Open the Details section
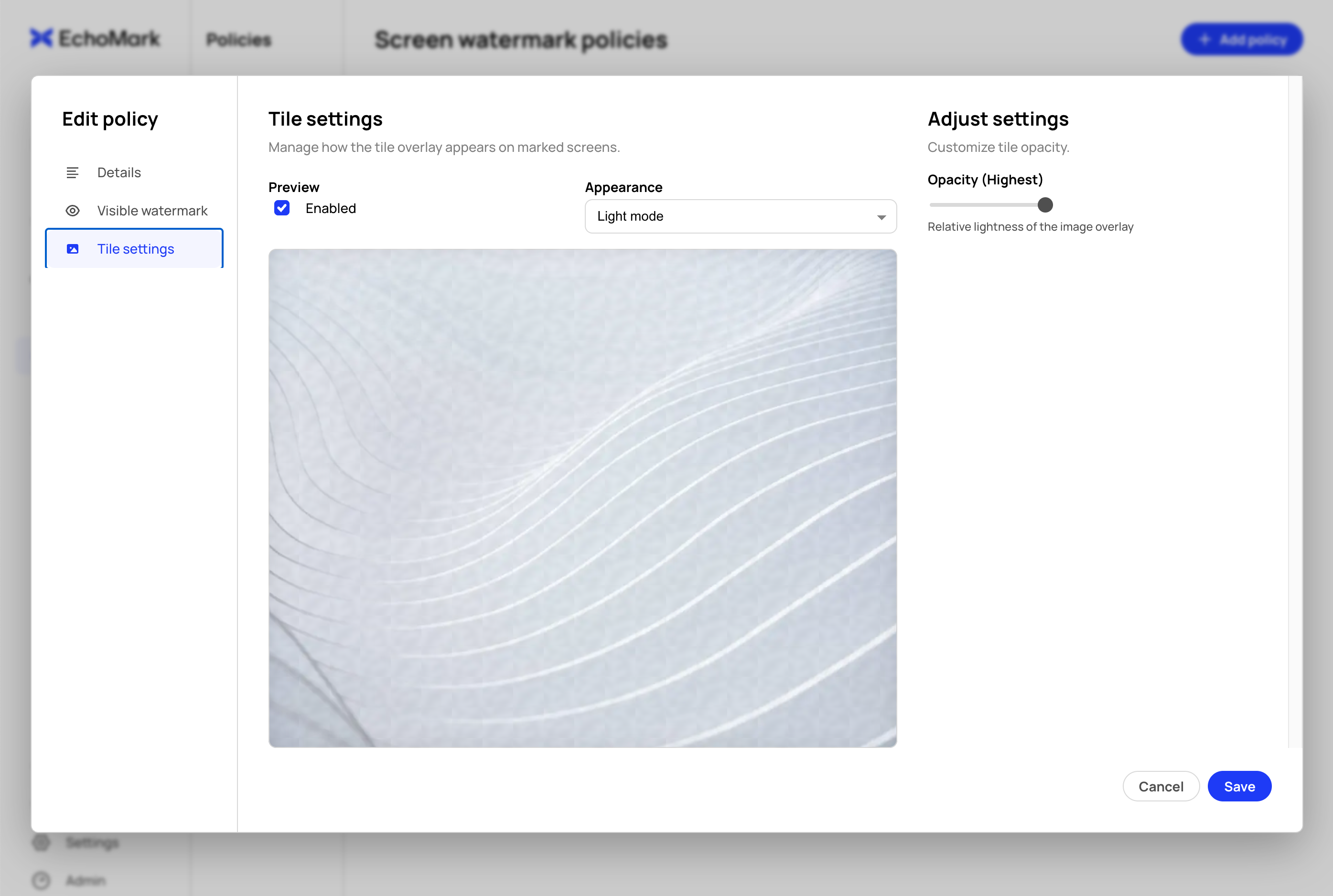The image size is (1333, 896). tap(134, 172)
